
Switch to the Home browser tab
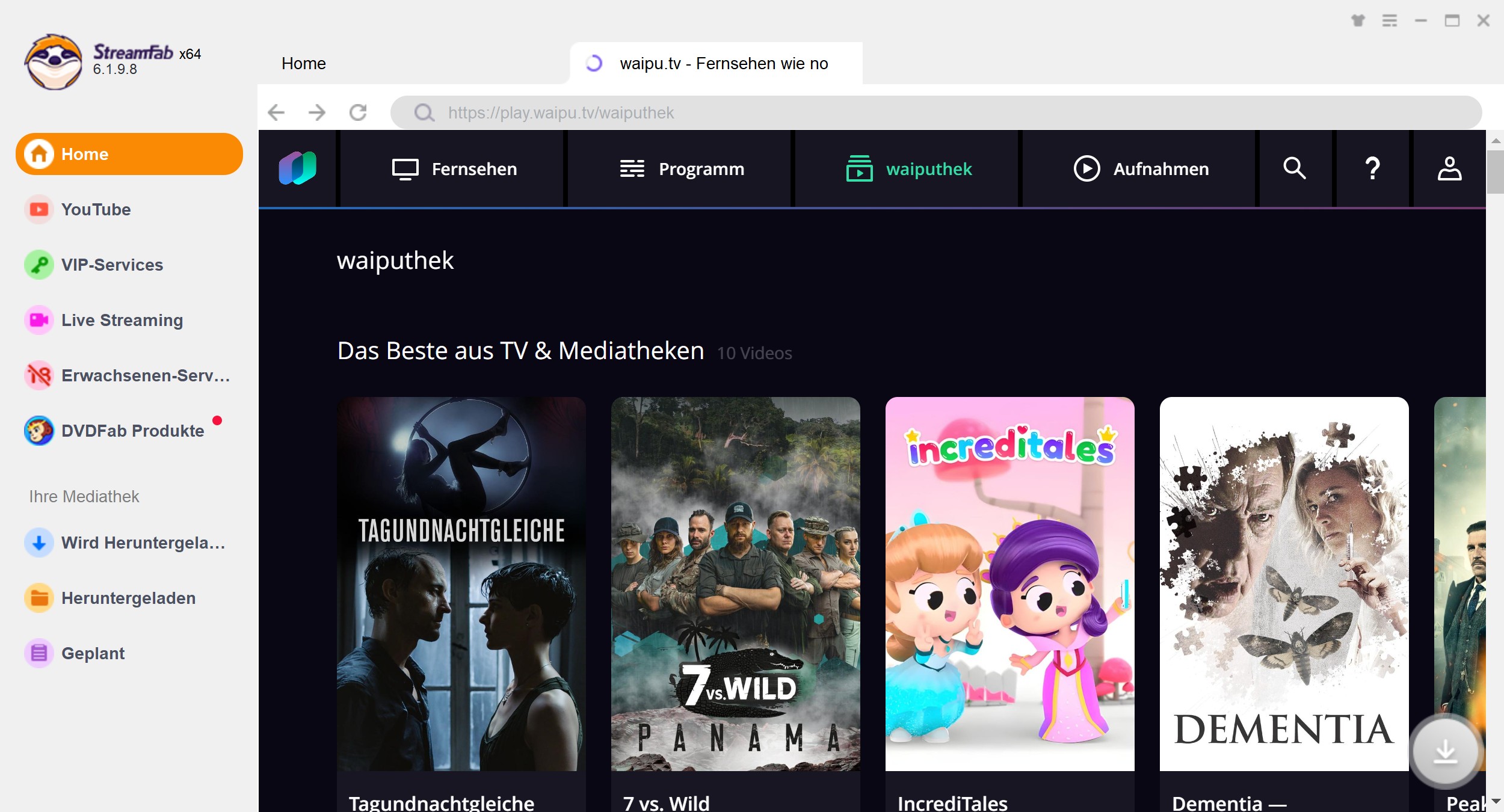pyautogui.click(x=303, y=63)
